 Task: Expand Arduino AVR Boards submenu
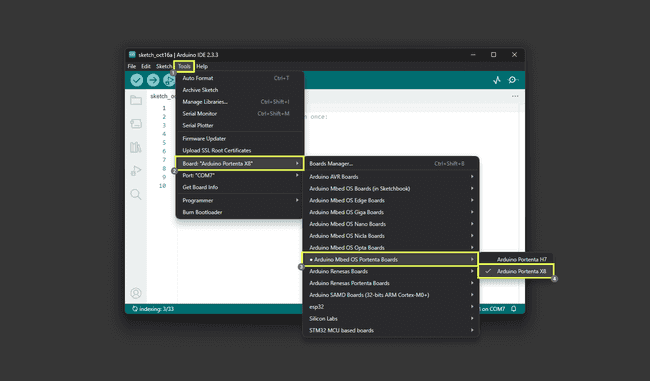(x=391, y=177)
